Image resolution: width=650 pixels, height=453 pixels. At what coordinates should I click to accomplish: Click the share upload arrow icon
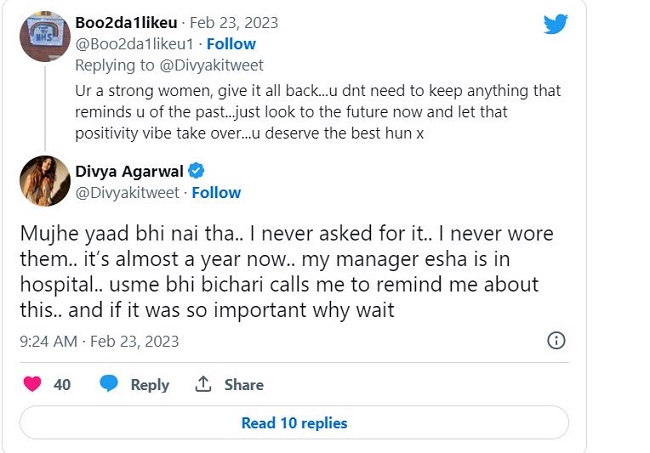click(x=203, y=384)
